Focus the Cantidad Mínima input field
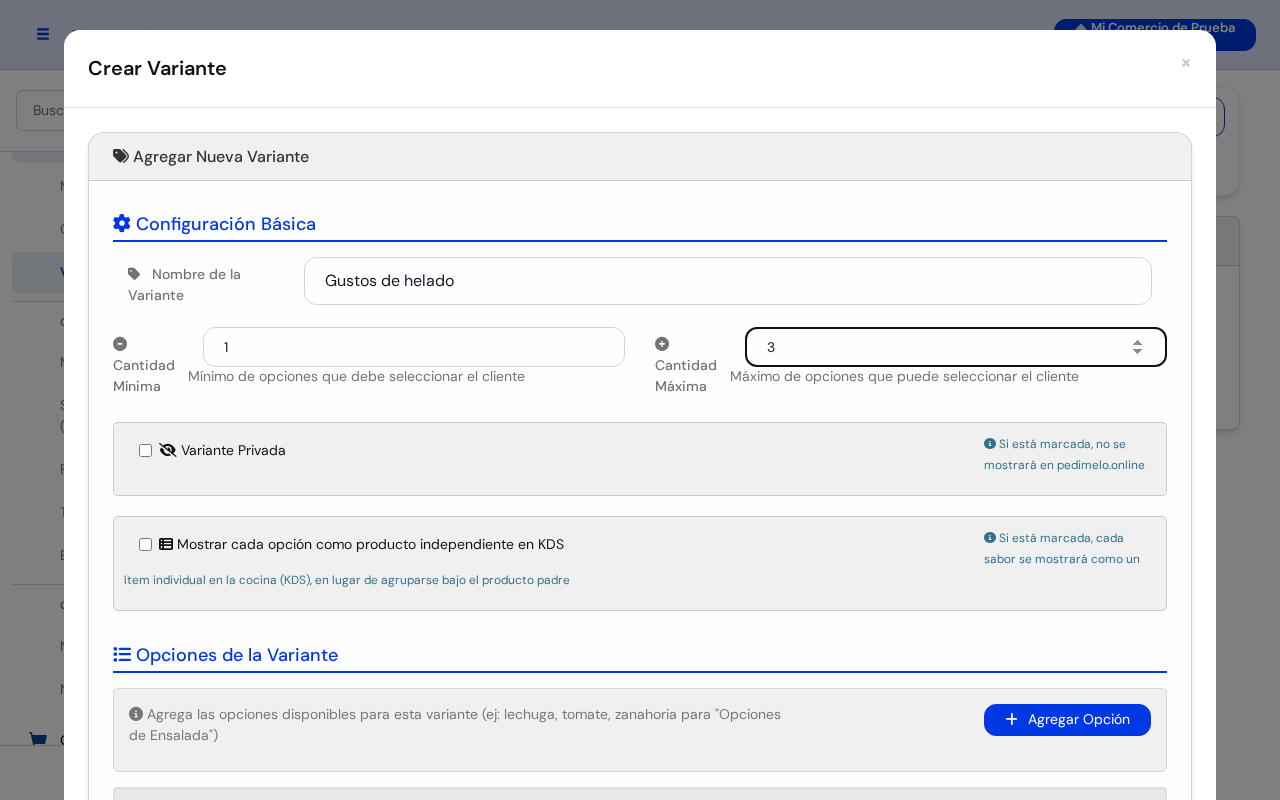Image resolution: width=1280 pixels, height=800 pixels. tap(414, 347)
